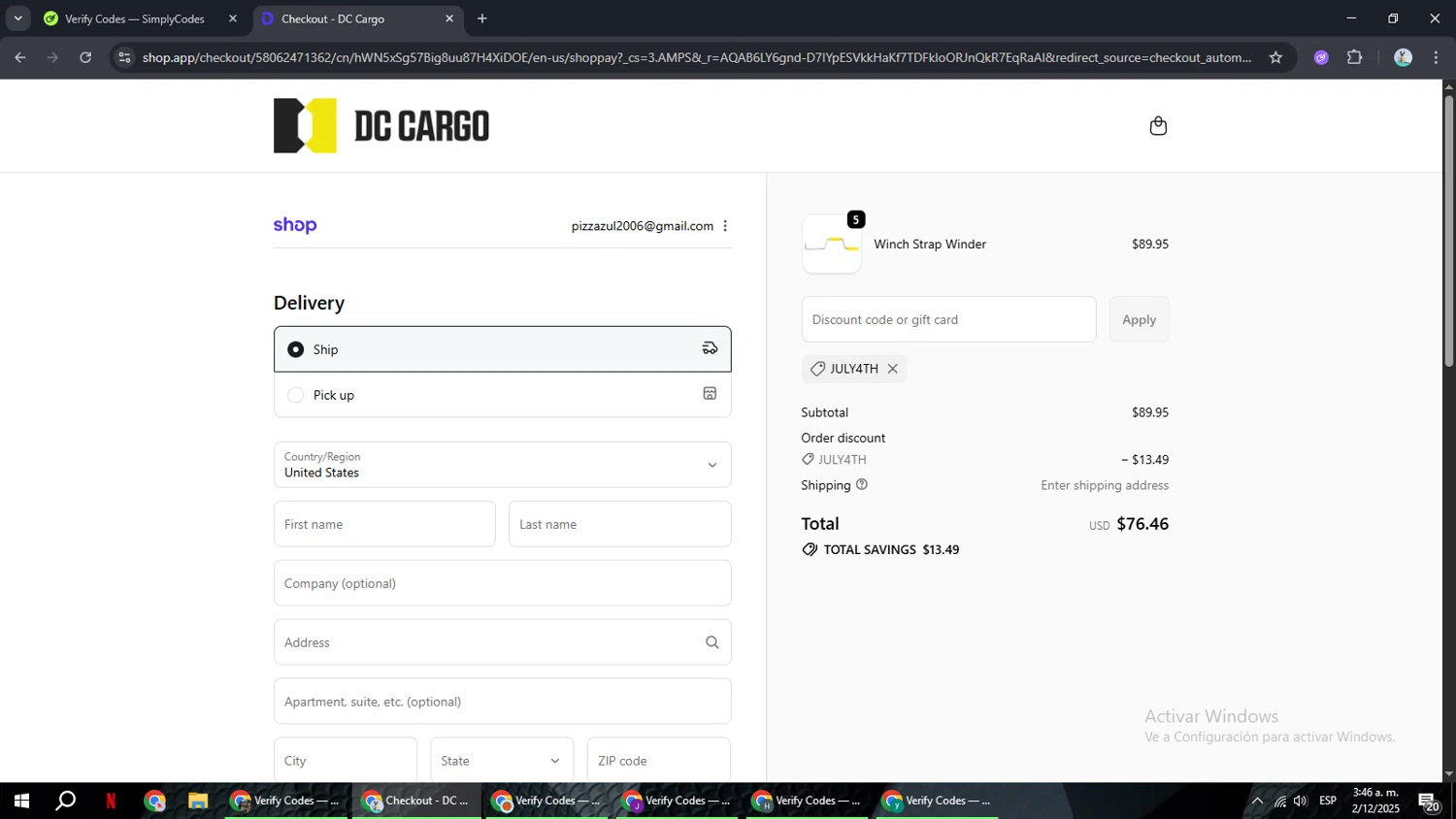
Task: Open tab search dropdown arrow
Action: (x=17, y=18)
